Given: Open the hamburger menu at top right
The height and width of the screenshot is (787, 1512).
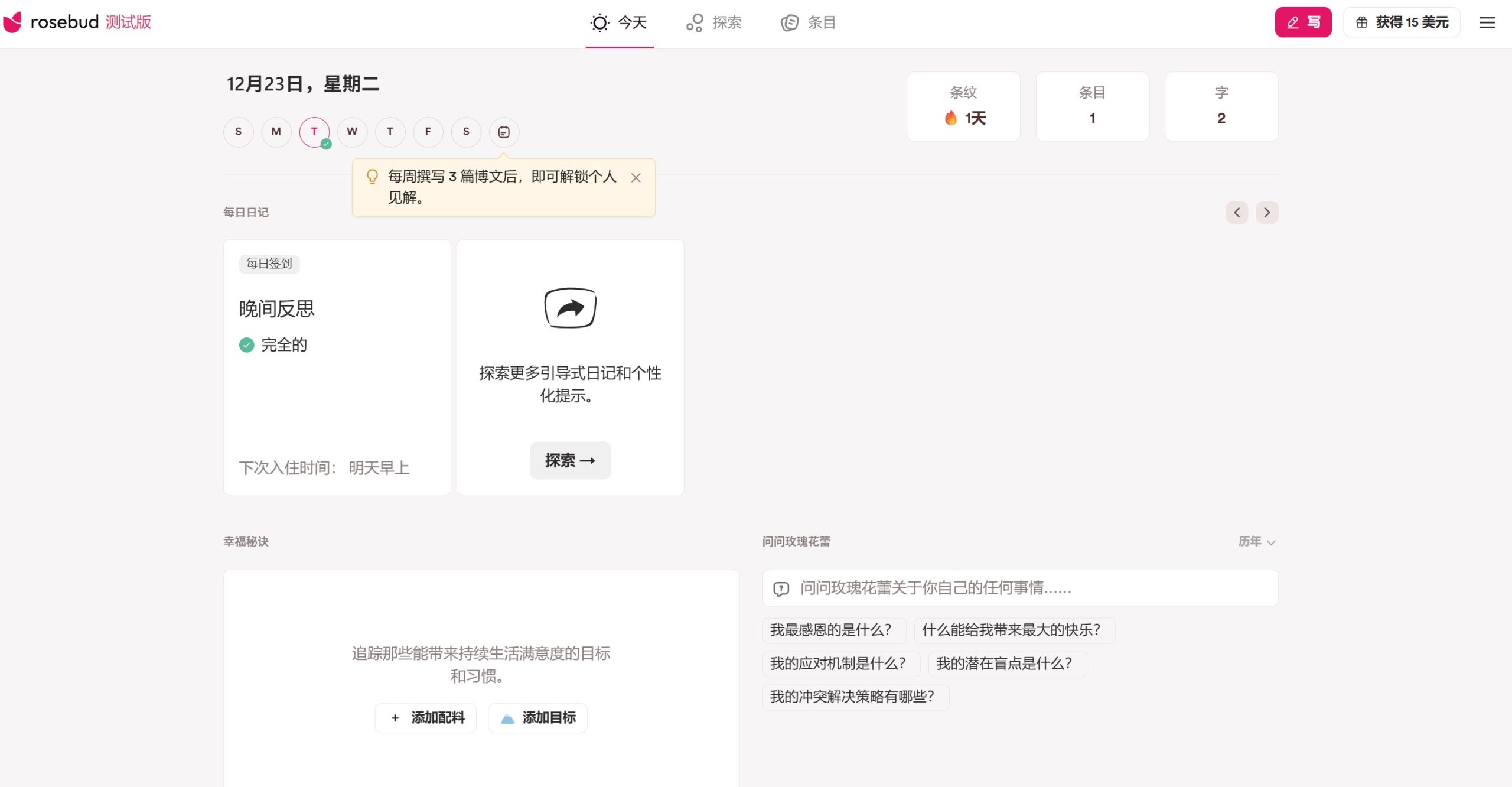Looking at the screenshot, I should [x=1487, y=22].
